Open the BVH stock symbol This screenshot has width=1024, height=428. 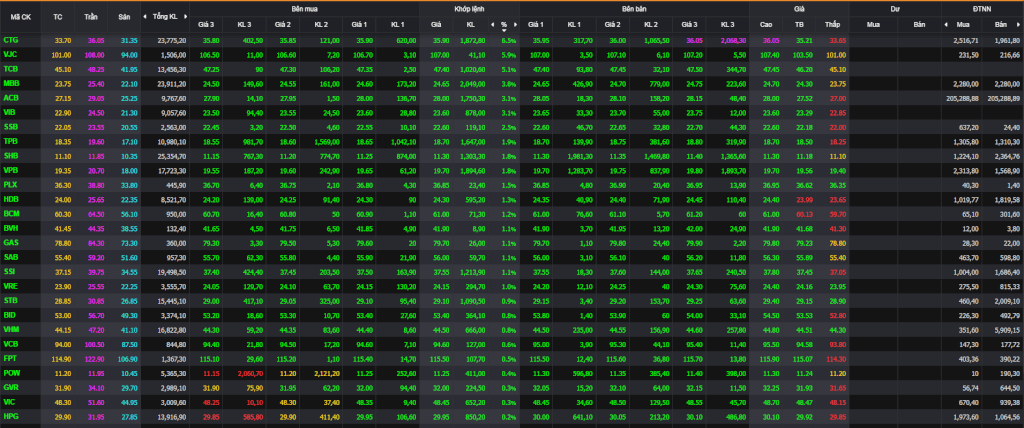pos(10,228)
